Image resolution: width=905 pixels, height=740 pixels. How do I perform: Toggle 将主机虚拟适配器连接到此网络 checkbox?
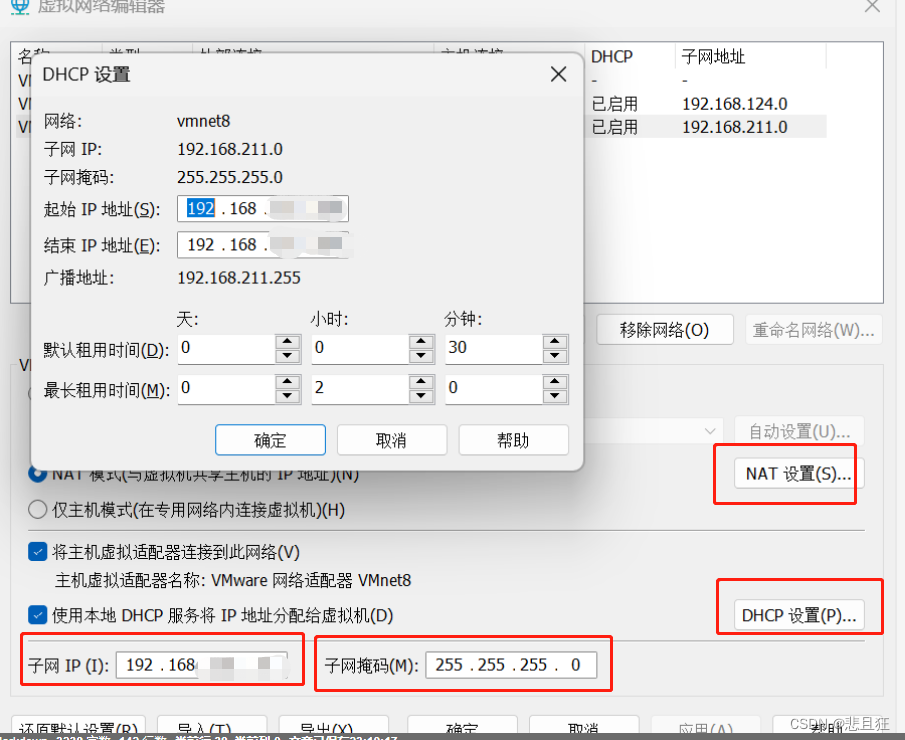pyautogui.click(x=38, y=552)
